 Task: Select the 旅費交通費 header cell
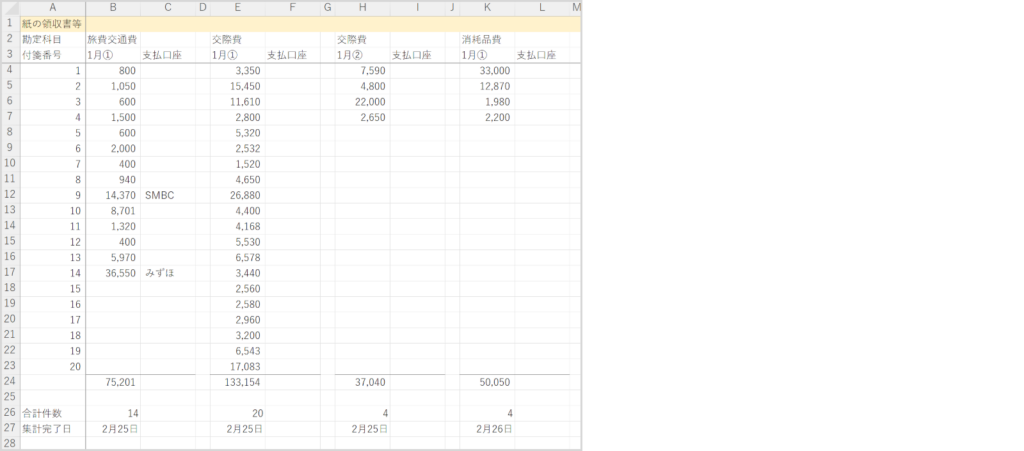(x=112, y=39)
